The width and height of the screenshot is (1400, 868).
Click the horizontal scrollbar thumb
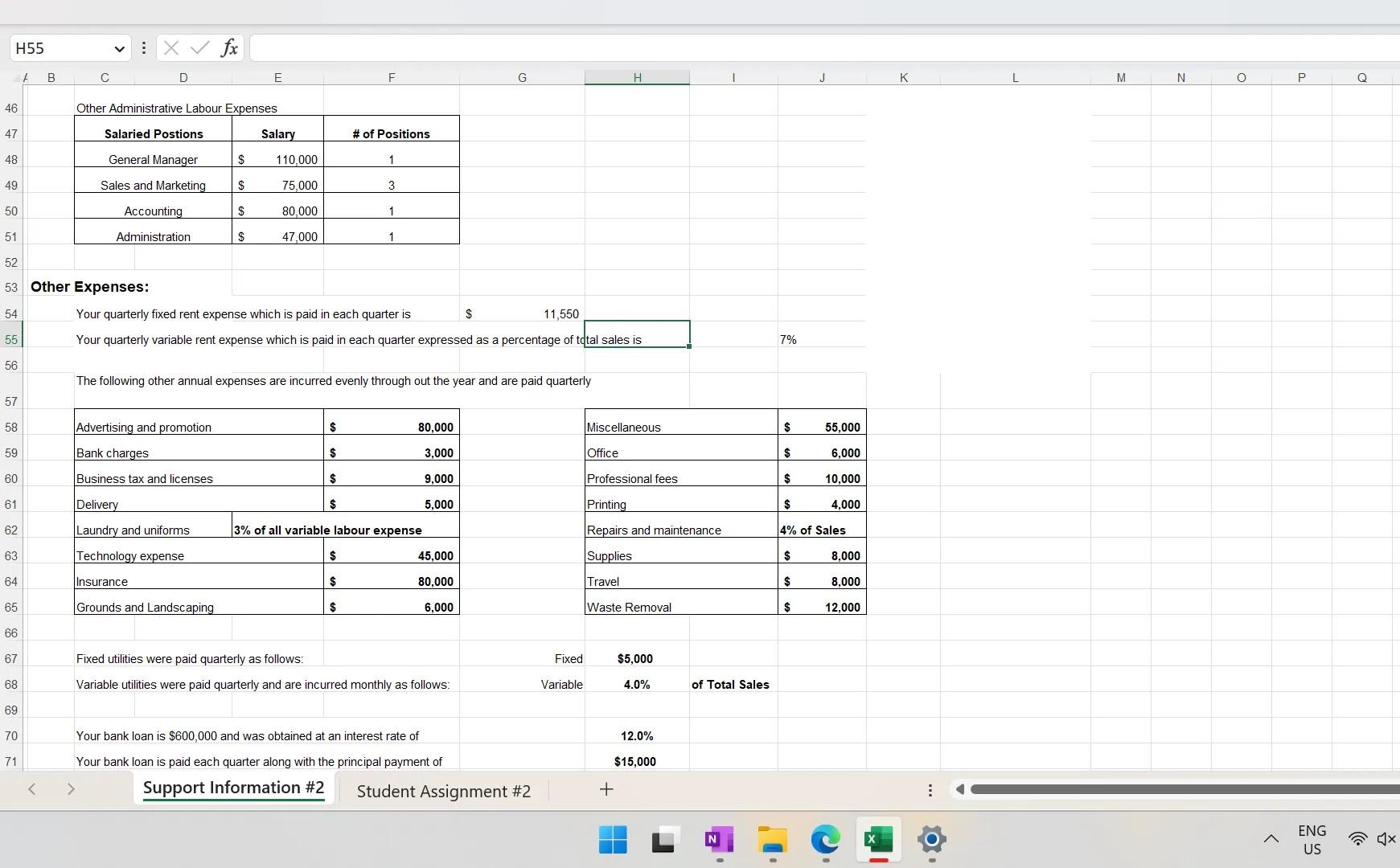click(1184, 789)
